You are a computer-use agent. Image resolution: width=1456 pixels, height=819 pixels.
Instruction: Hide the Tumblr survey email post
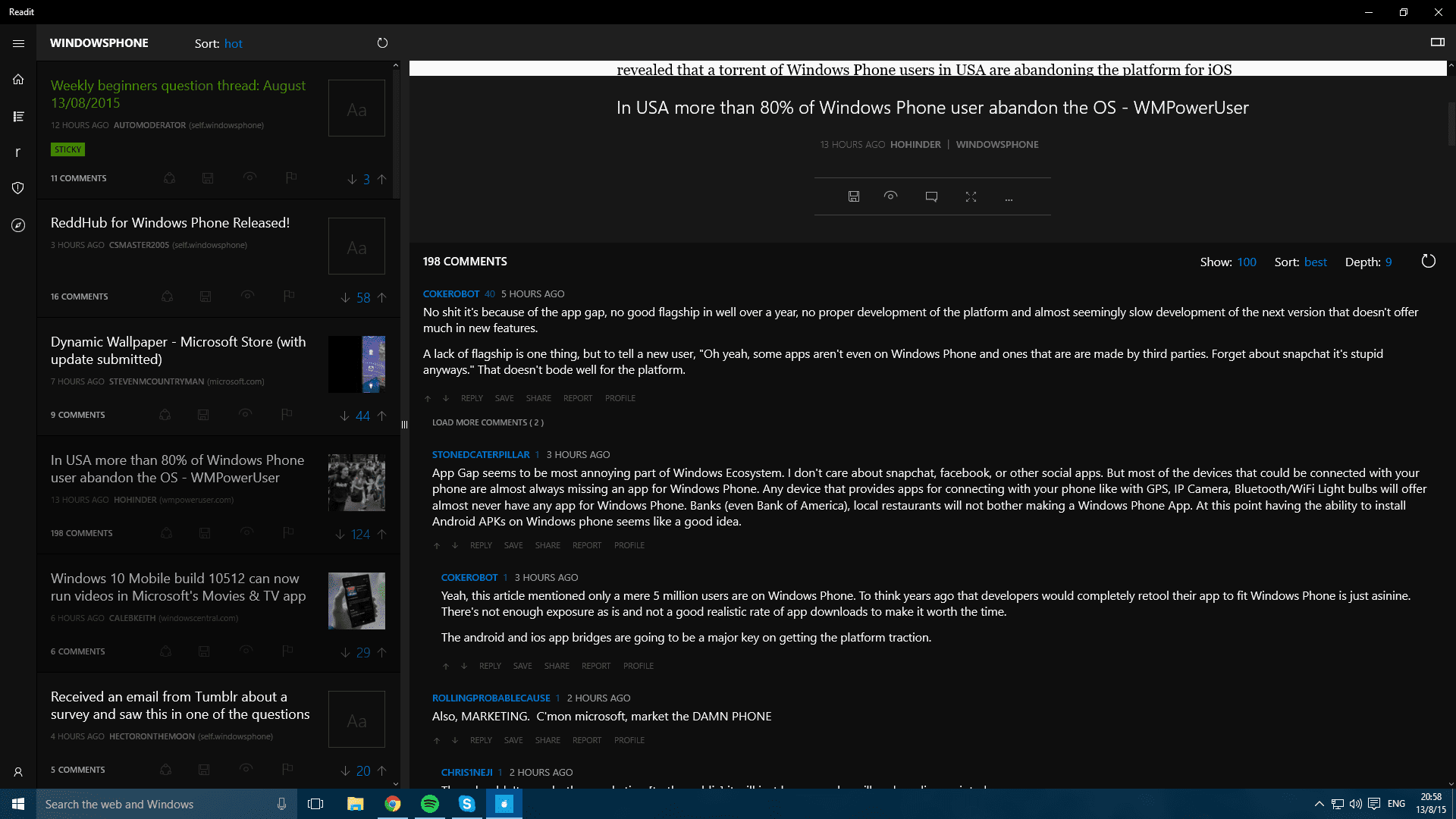coord(246,768)
